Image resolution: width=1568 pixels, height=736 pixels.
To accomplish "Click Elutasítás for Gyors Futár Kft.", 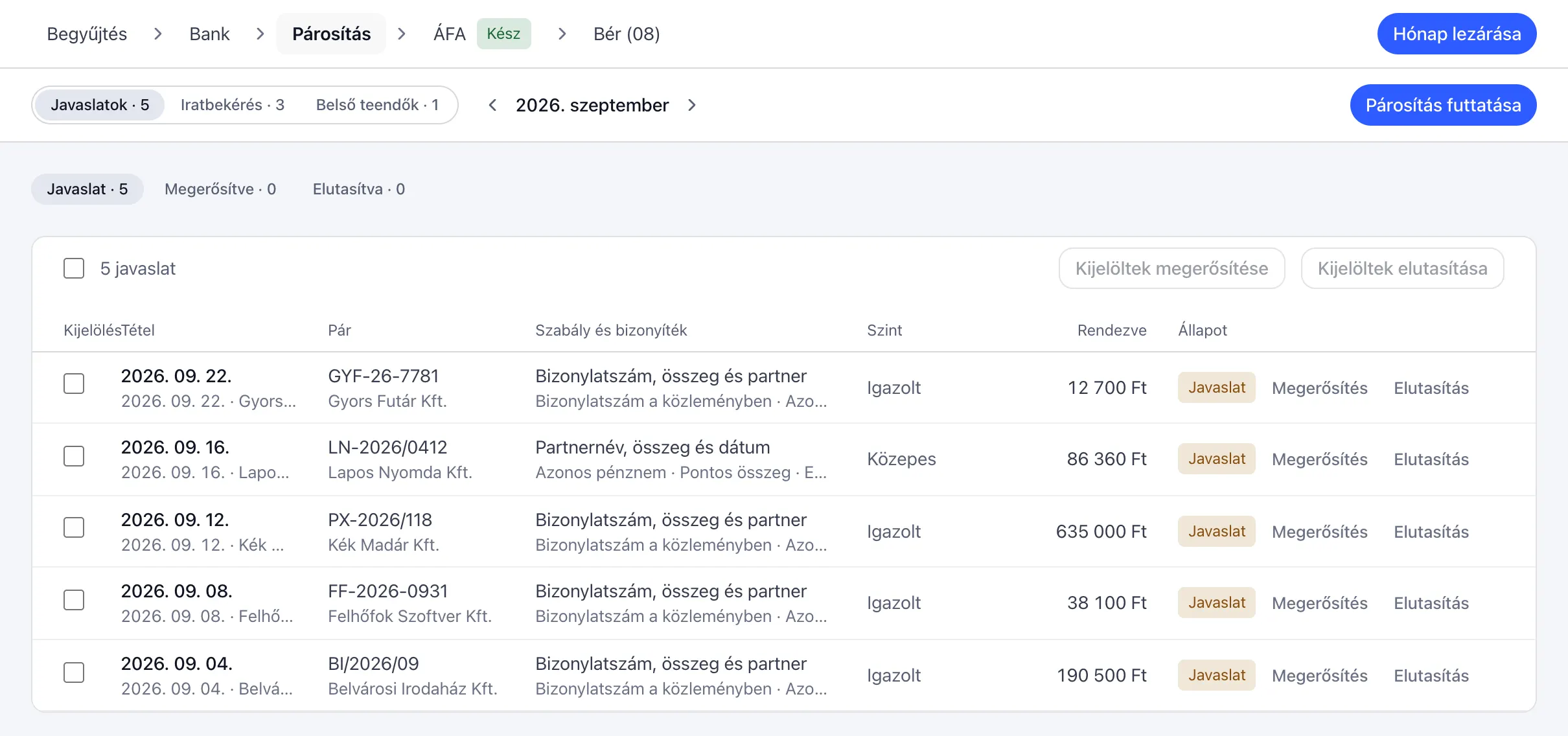I will pos(1431,387).
